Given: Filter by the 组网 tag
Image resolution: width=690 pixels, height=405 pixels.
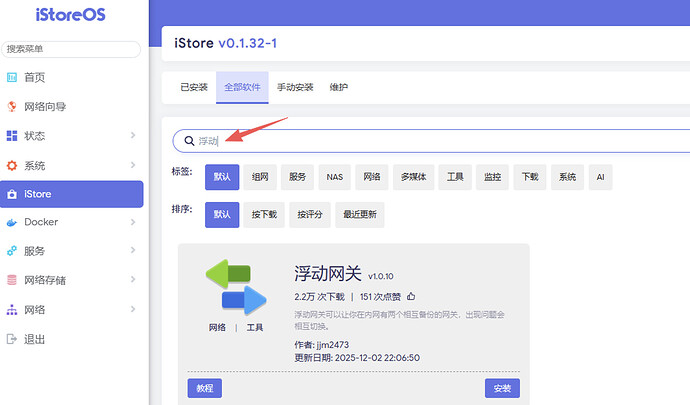Looking at the screenshot, I should (x=260, y=177).
